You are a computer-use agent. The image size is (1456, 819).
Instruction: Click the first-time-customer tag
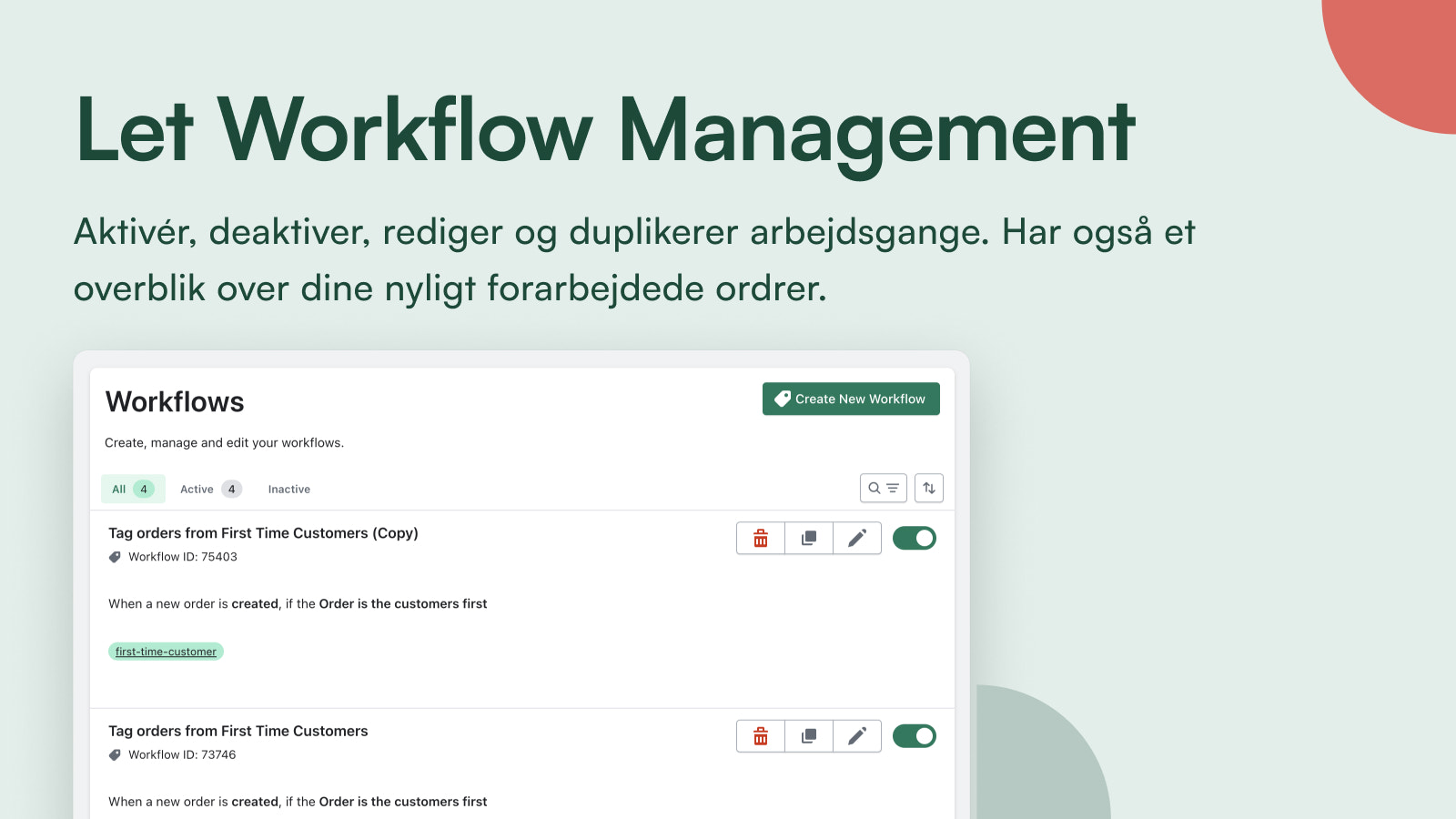166,652
